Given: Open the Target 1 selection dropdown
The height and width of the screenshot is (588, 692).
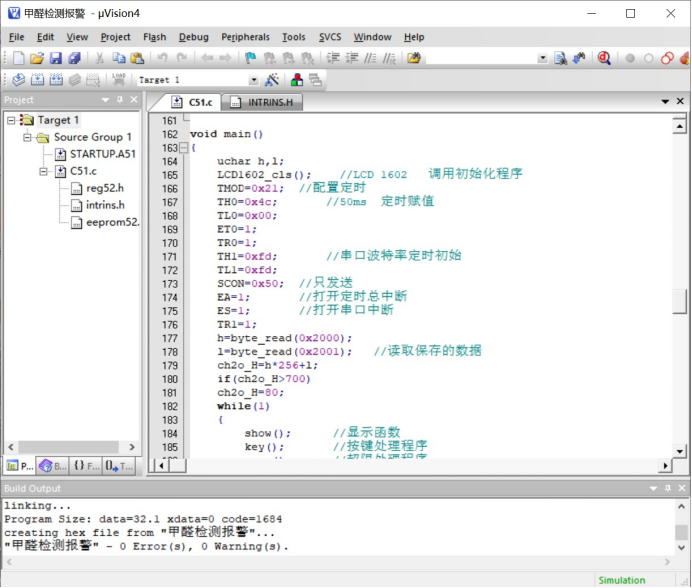Looking at the screenshot, I should pyautogui.click(x=253, y=80).
